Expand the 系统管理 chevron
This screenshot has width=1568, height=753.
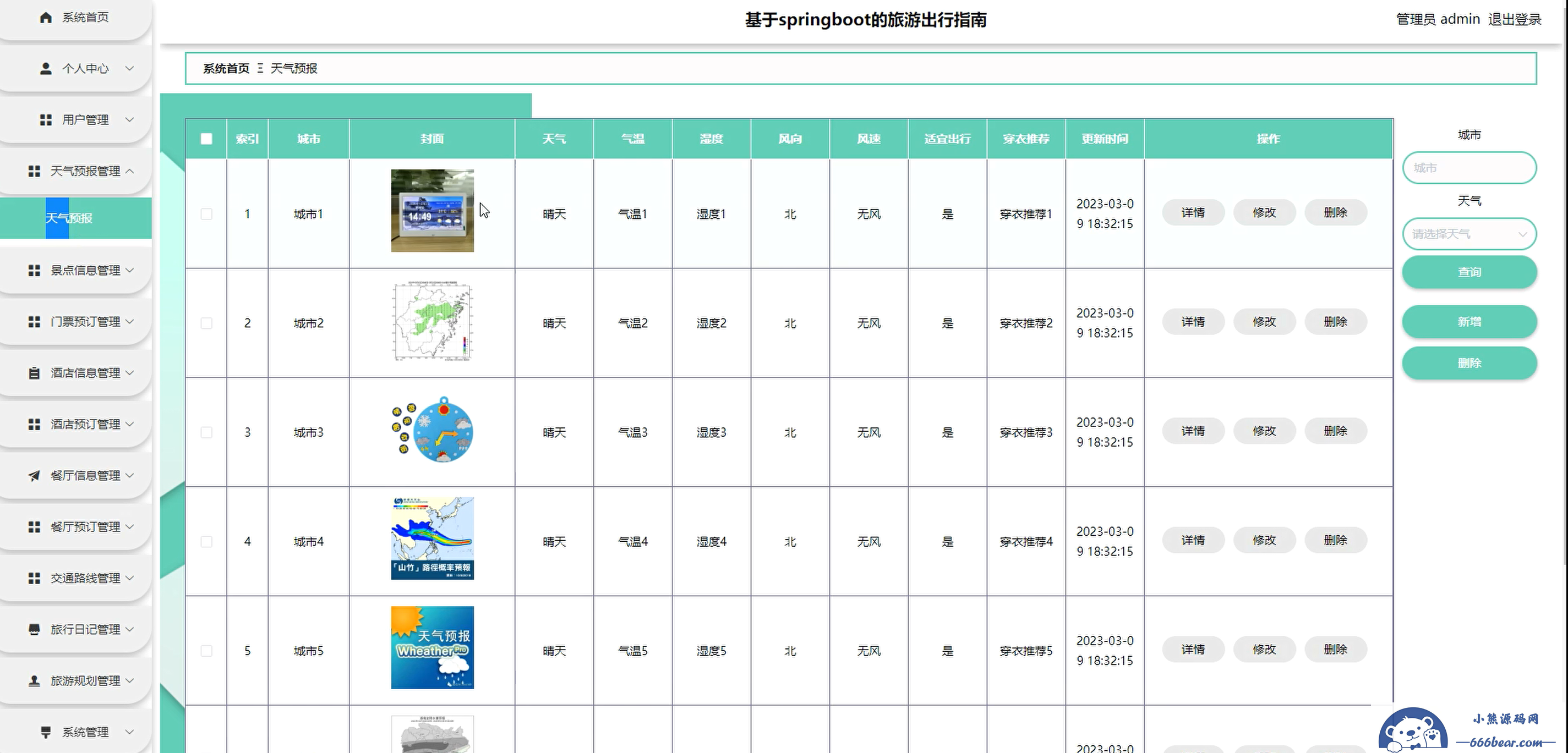pos(129,732)
